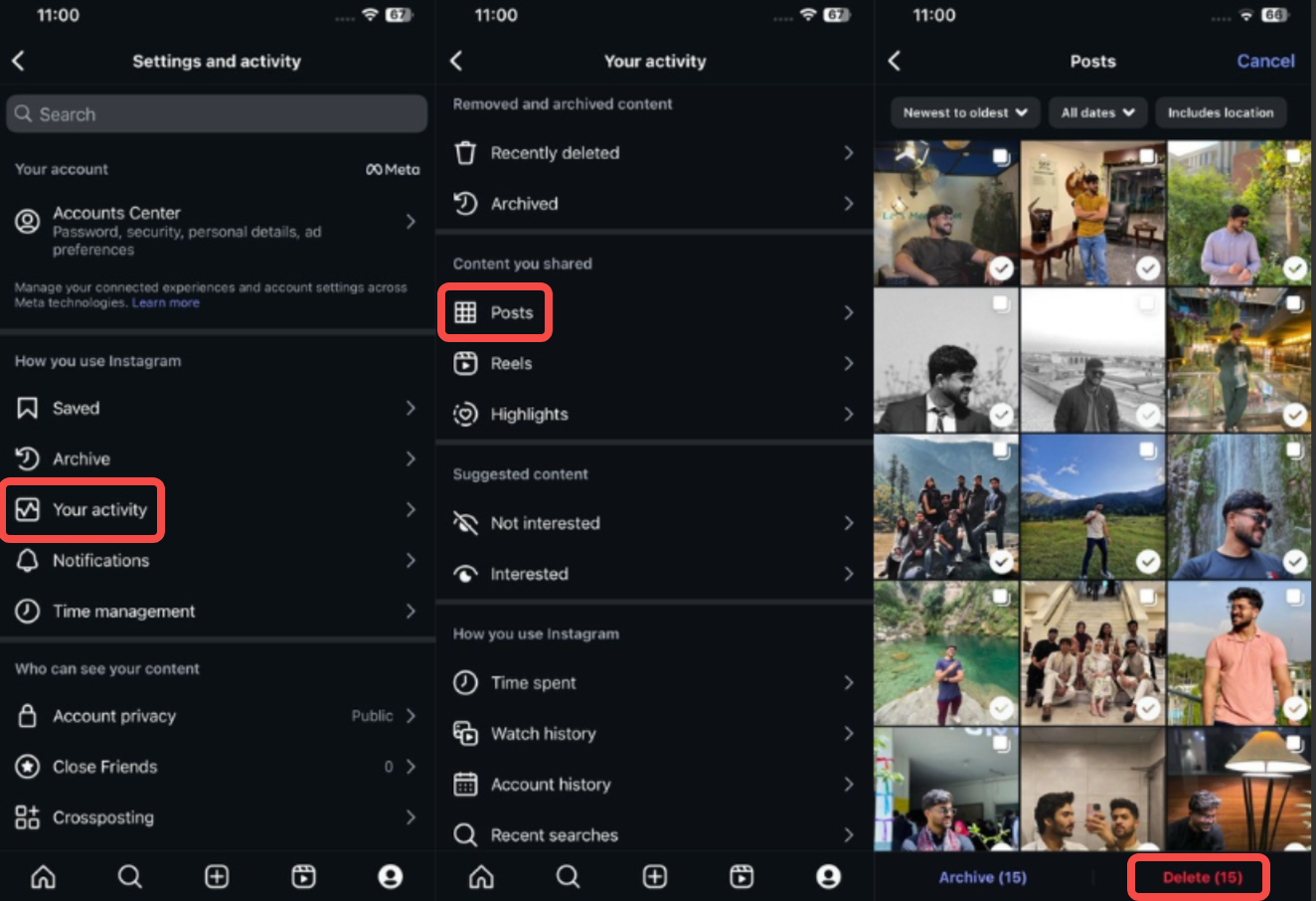1316x901 pixels.
Task: Tap the chevron on the Interested row
Action: pyautogui.click(x=849, y=574)
